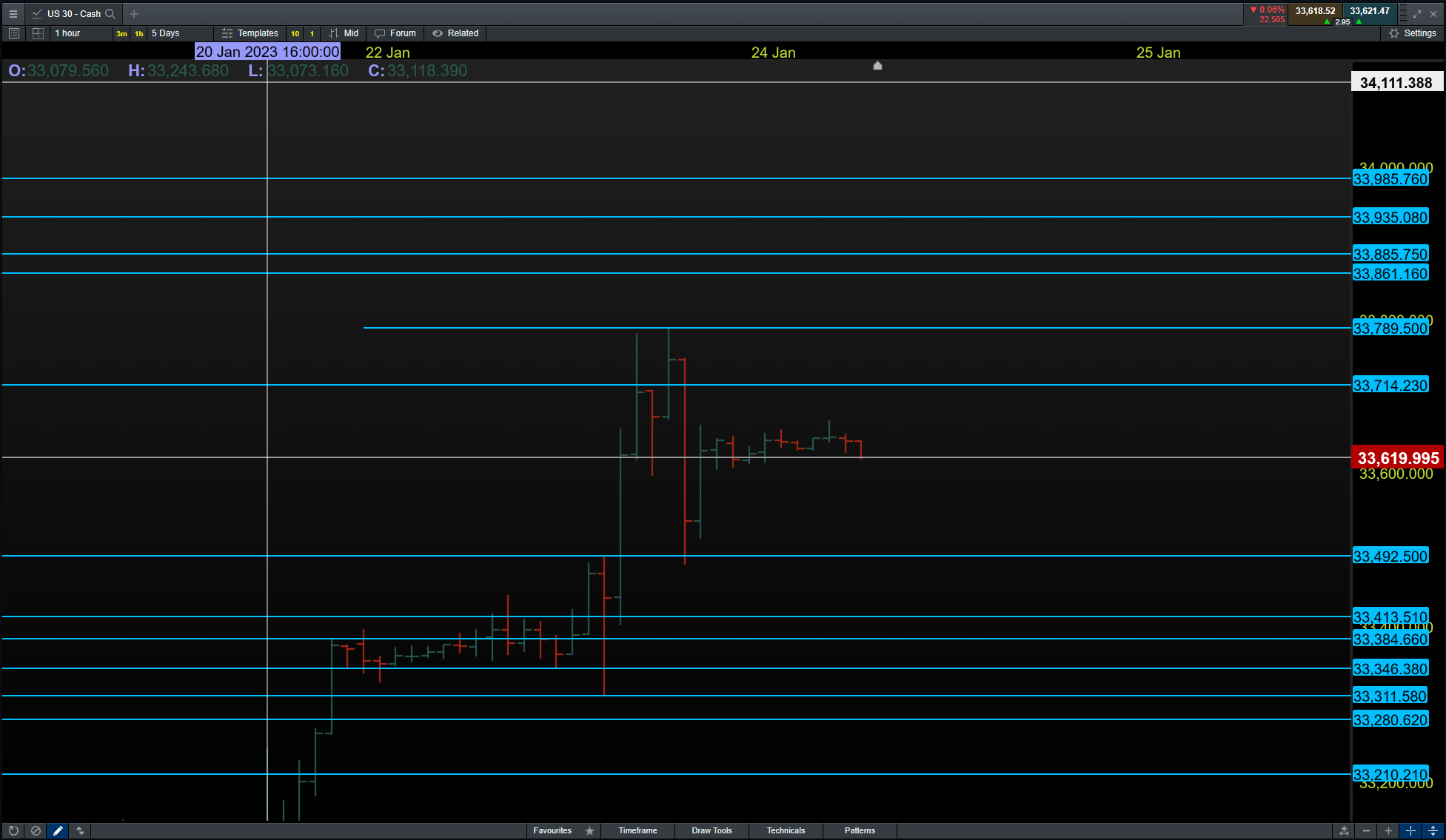Click the Favourites star icon
Screen dimensions: 1446x840
589,831
